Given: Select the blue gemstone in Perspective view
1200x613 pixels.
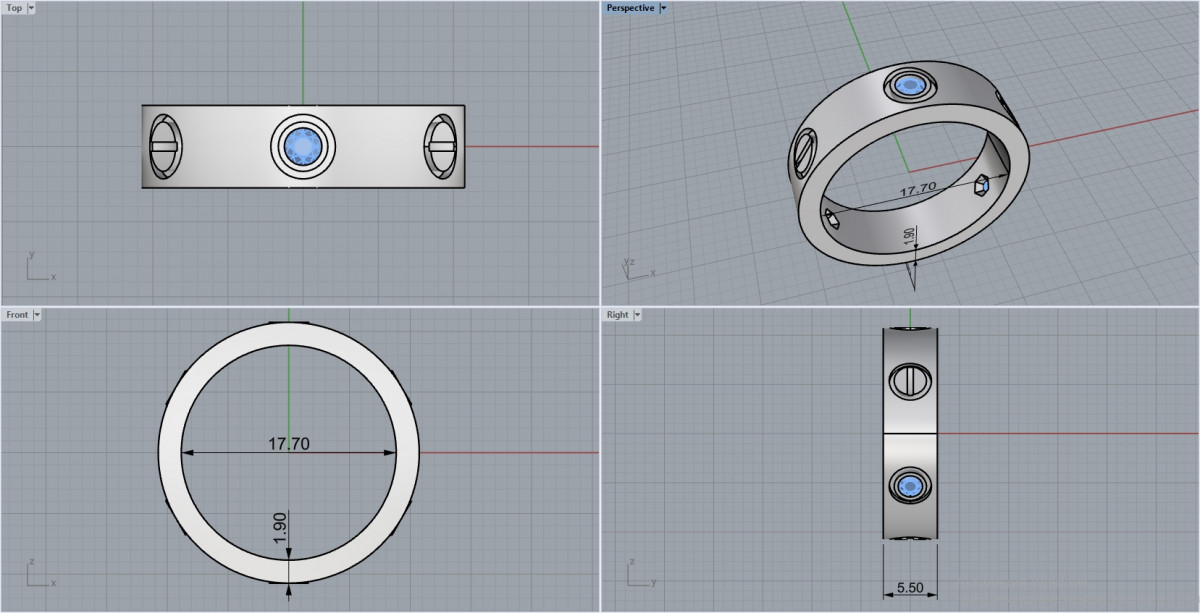Looking at the screenshot, I should pos(910,86).
